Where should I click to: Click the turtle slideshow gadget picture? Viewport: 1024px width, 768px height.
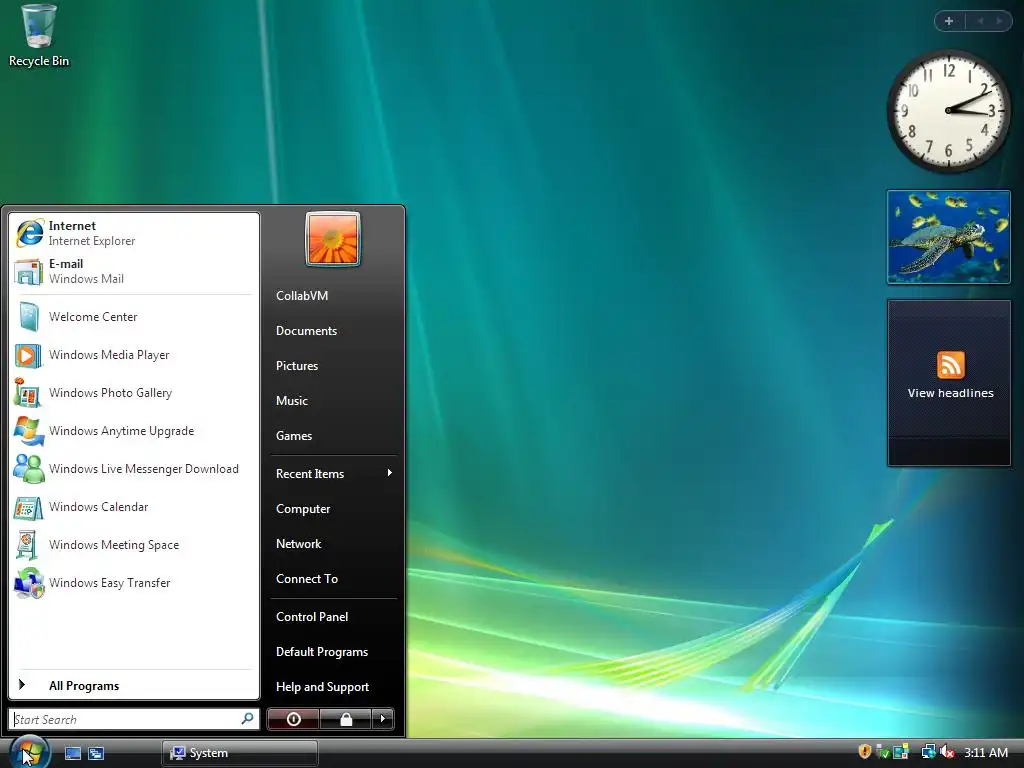click(x=949, y=237)
